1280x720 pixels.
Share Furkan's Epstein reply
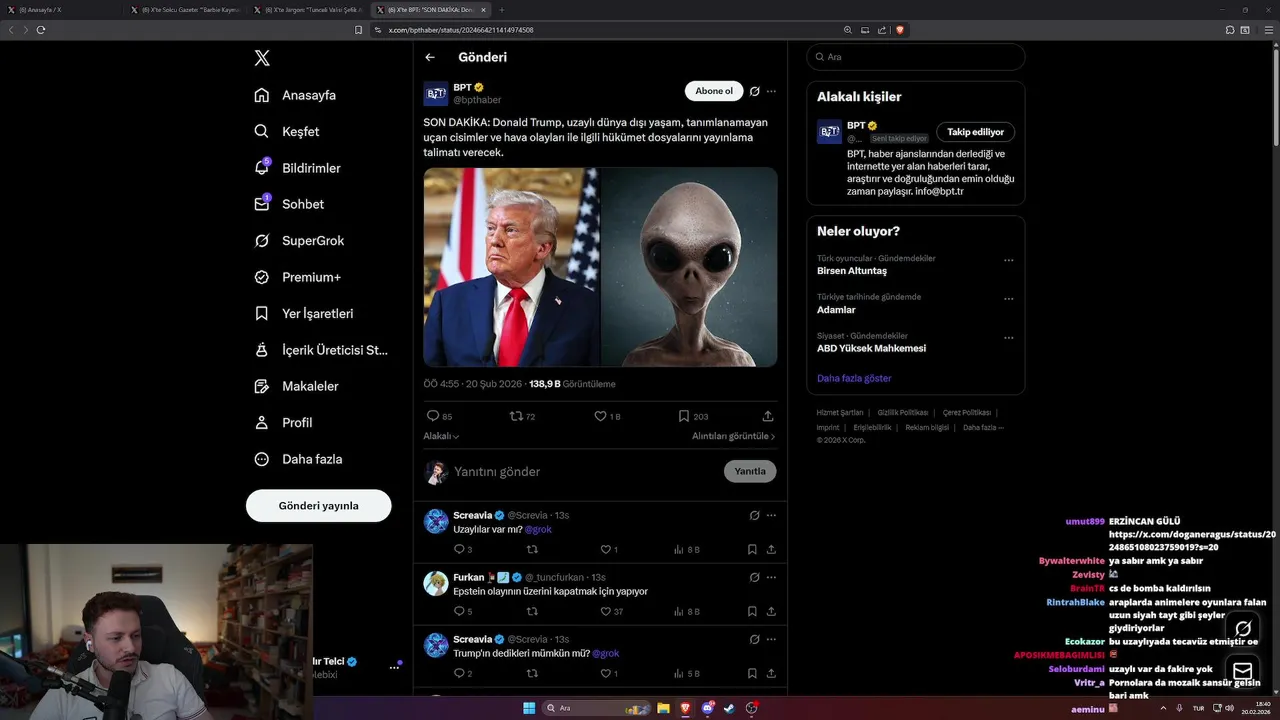(x=771, y=611)
